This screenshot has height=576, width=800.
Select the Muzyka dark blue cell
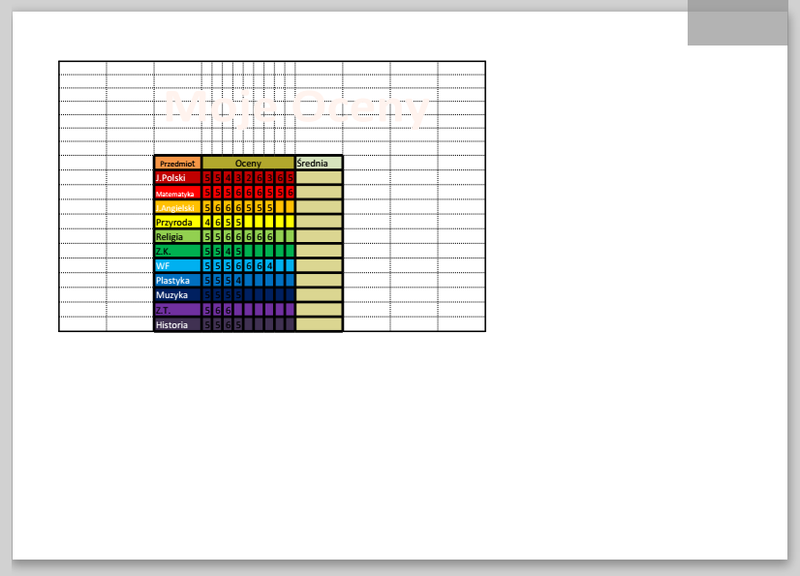[178, 295]
